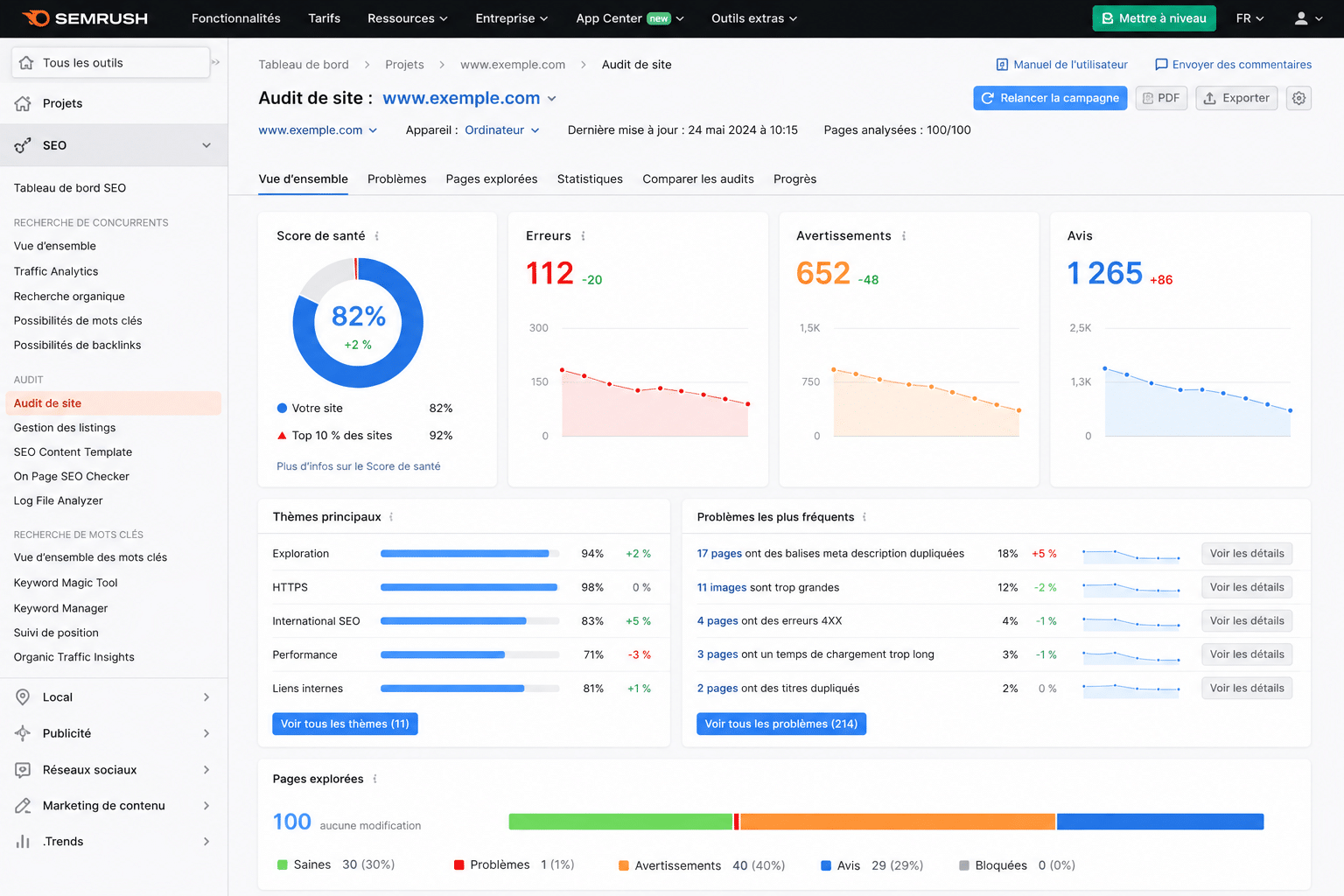
Task: Click the info icon next to Pages explorées
Action: click(x=375, y=779)
